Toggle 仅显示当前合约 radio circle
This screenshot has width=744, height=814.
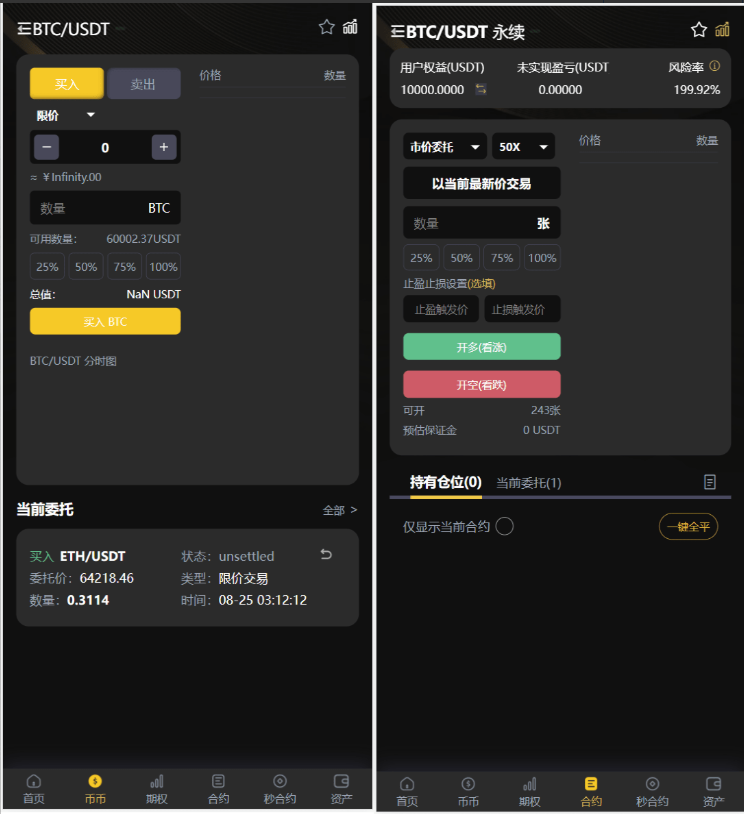pyautogui.click(x=505, y=526)
